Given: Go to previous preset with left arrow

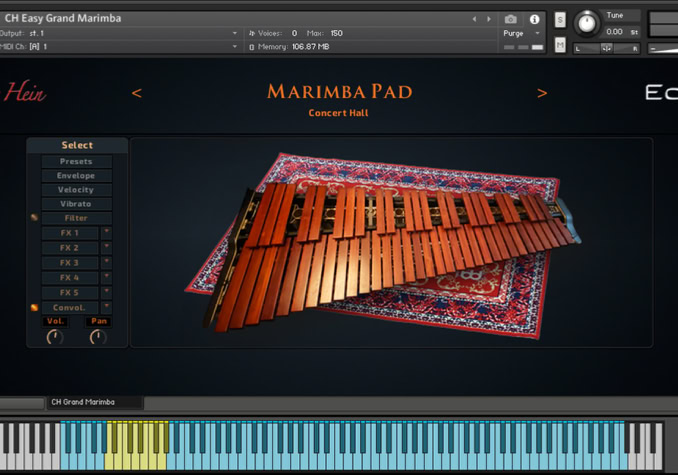Looking at the screenshot, I should (x=137, y=93).
